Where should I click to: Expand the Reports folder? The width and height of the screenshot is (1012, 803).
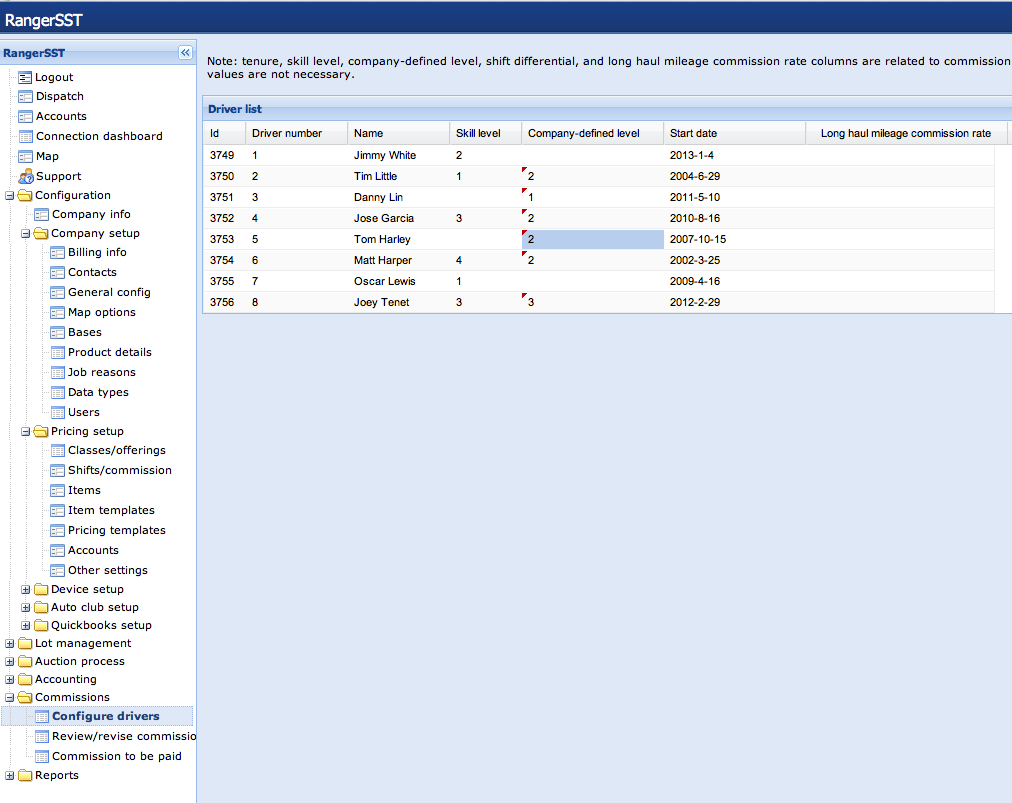tap(10, 776)
